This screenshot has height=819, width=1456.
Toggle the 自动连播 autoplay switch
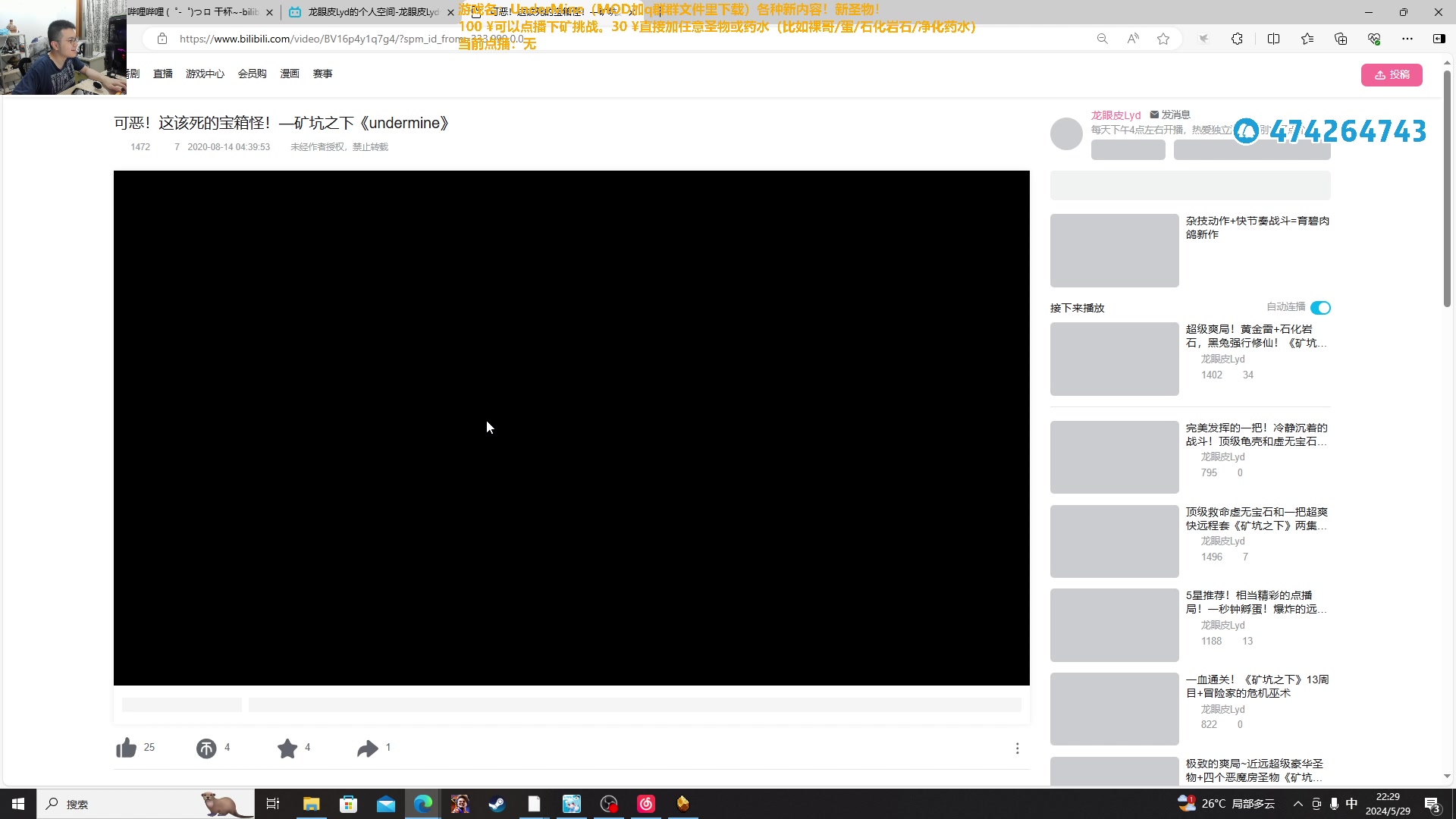click(1320, 307)
